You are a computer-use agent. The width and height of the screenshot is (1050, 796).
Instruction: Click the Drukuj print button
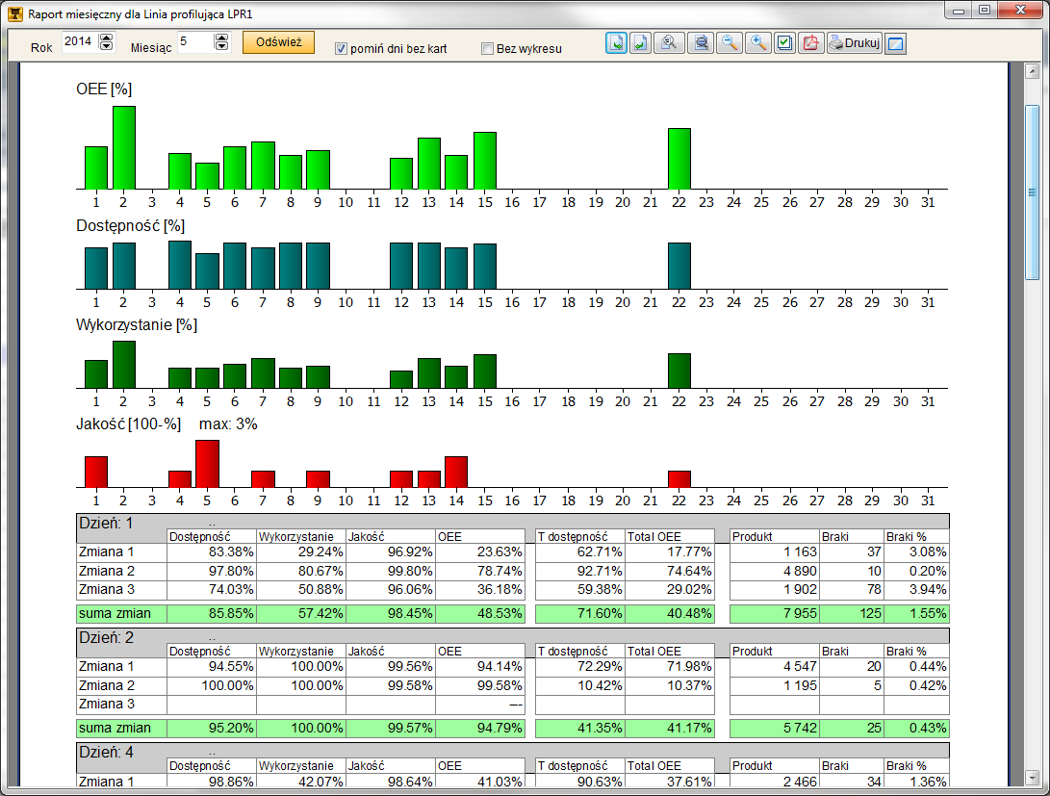[x=854, y=44]
